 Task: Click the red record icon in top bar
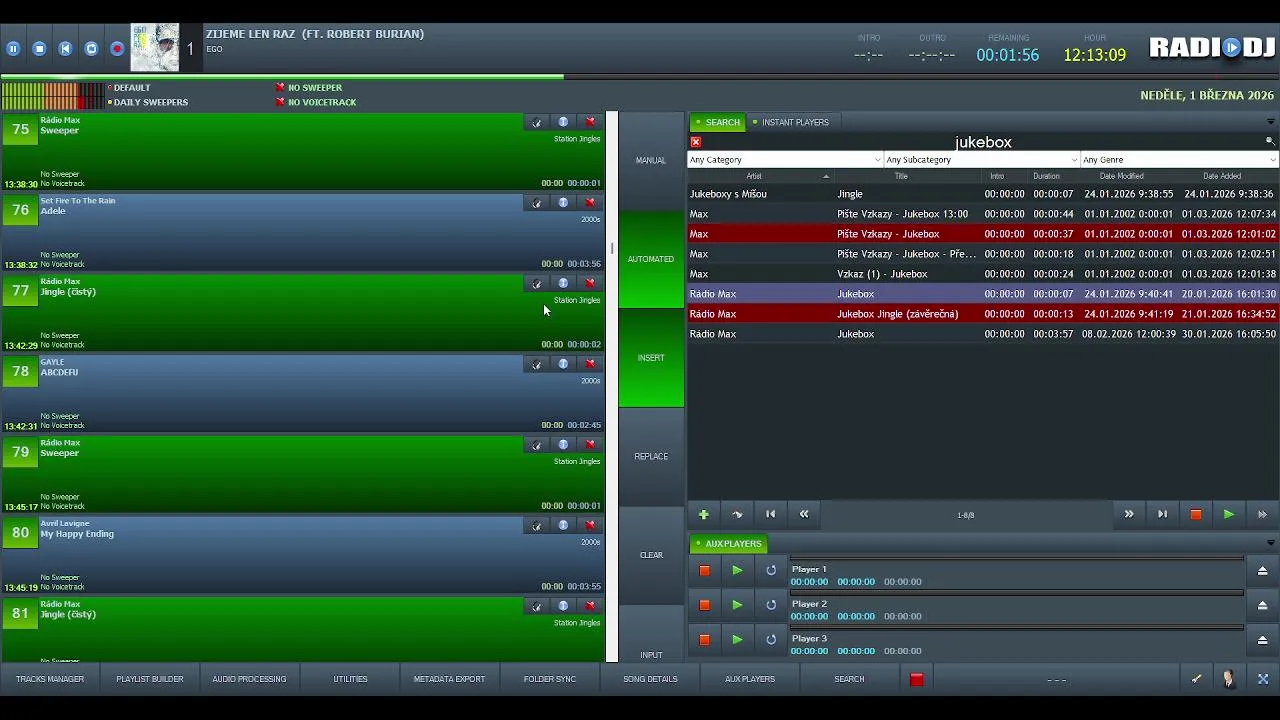click(117, 48)
